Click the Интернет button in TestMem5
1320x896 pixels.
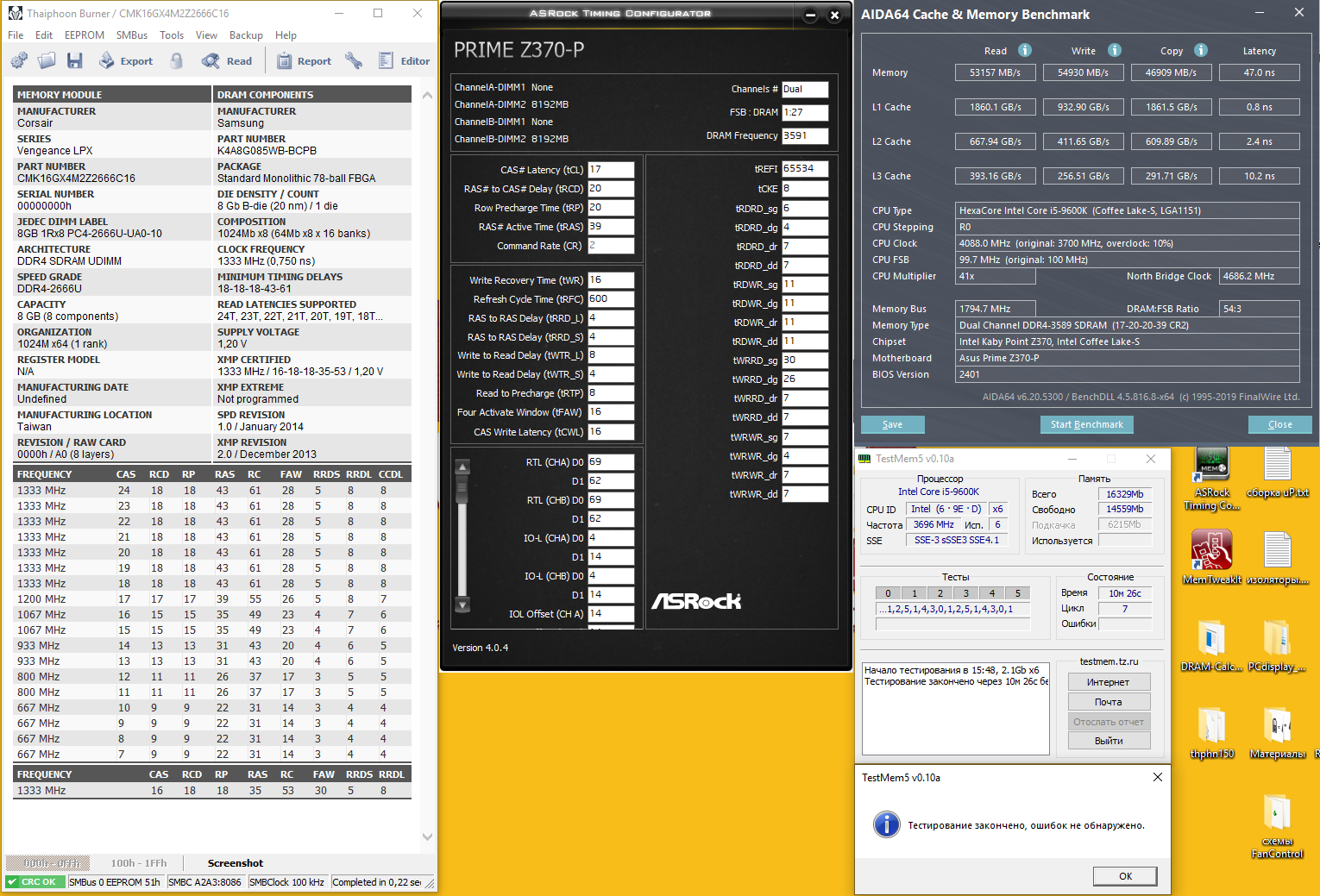(x=1109, y=682)
